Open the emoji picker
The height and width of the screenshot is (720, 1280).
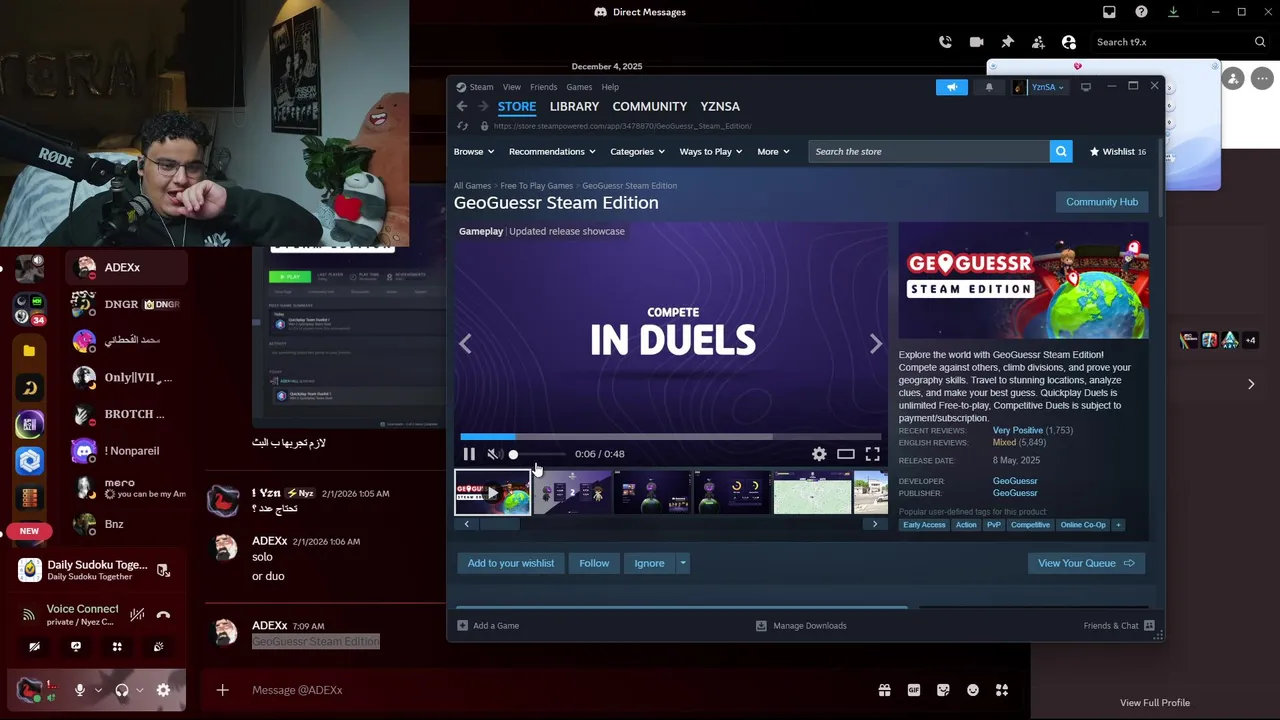pos(972,690)
